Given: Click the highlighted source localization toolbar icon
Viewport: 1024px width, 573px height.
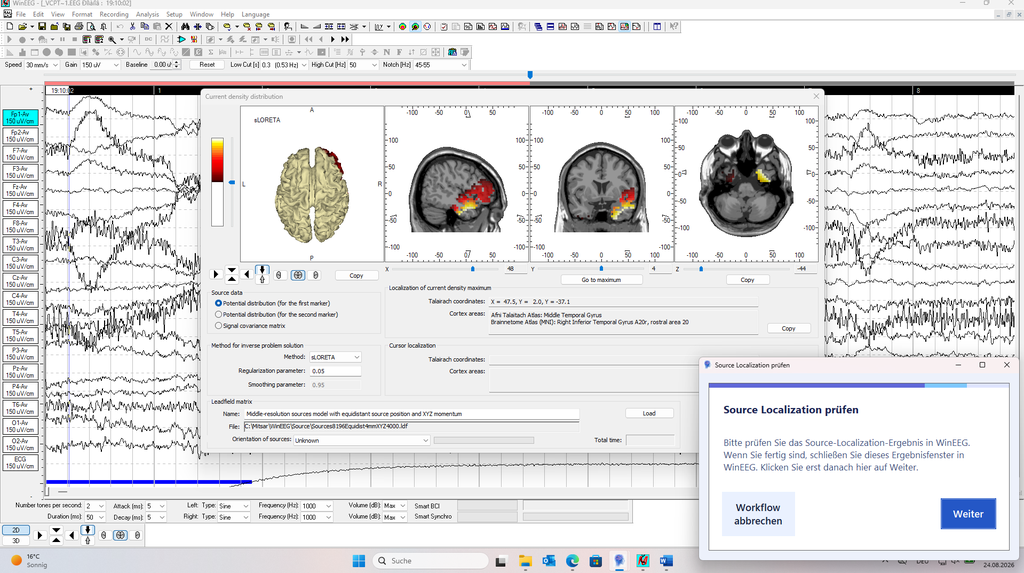Looking at the screenshot, I should click(x=415, y=27).
